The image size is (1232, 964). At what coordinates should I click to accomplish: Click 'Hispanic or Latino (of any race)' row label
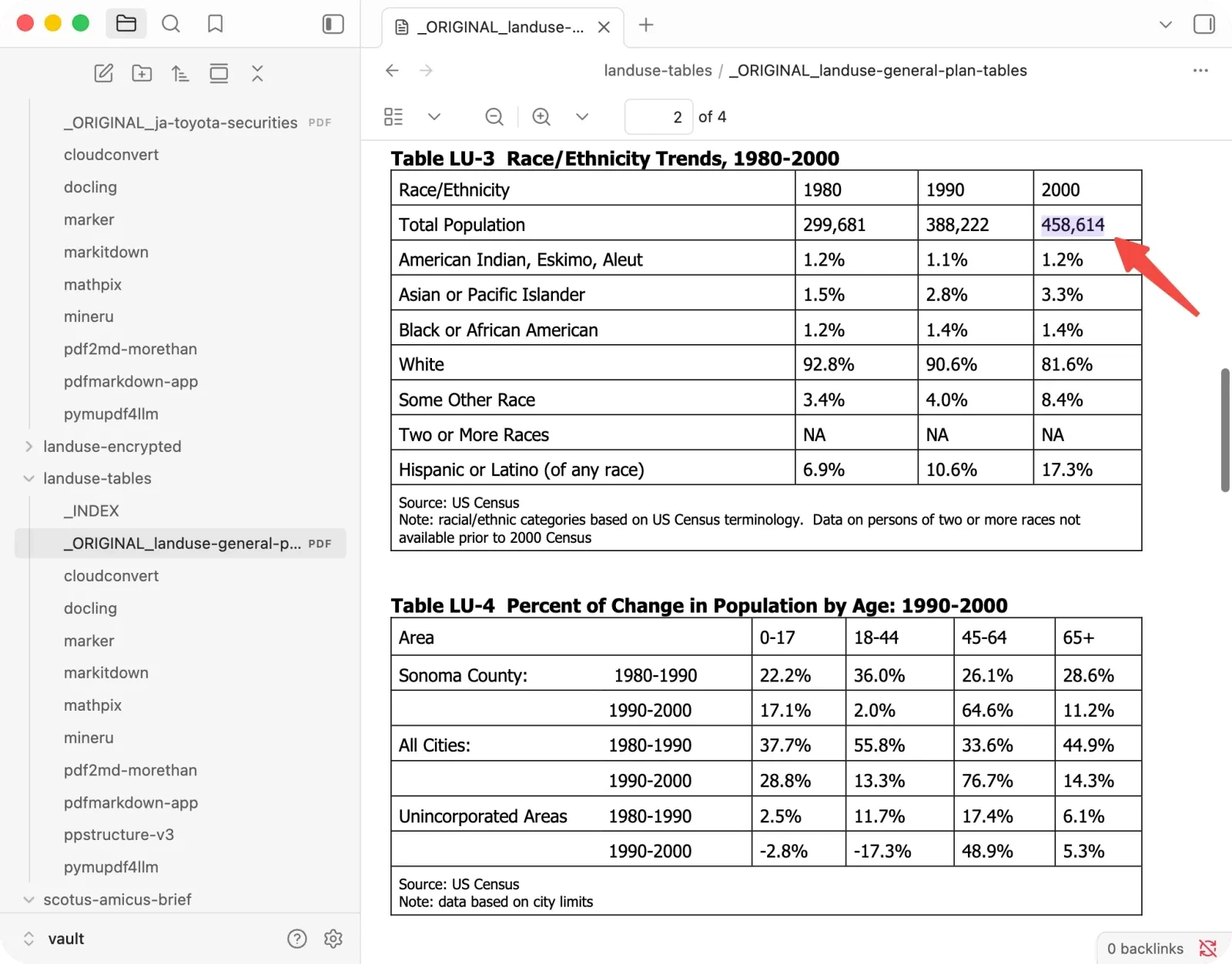click(x=521, y=470)
